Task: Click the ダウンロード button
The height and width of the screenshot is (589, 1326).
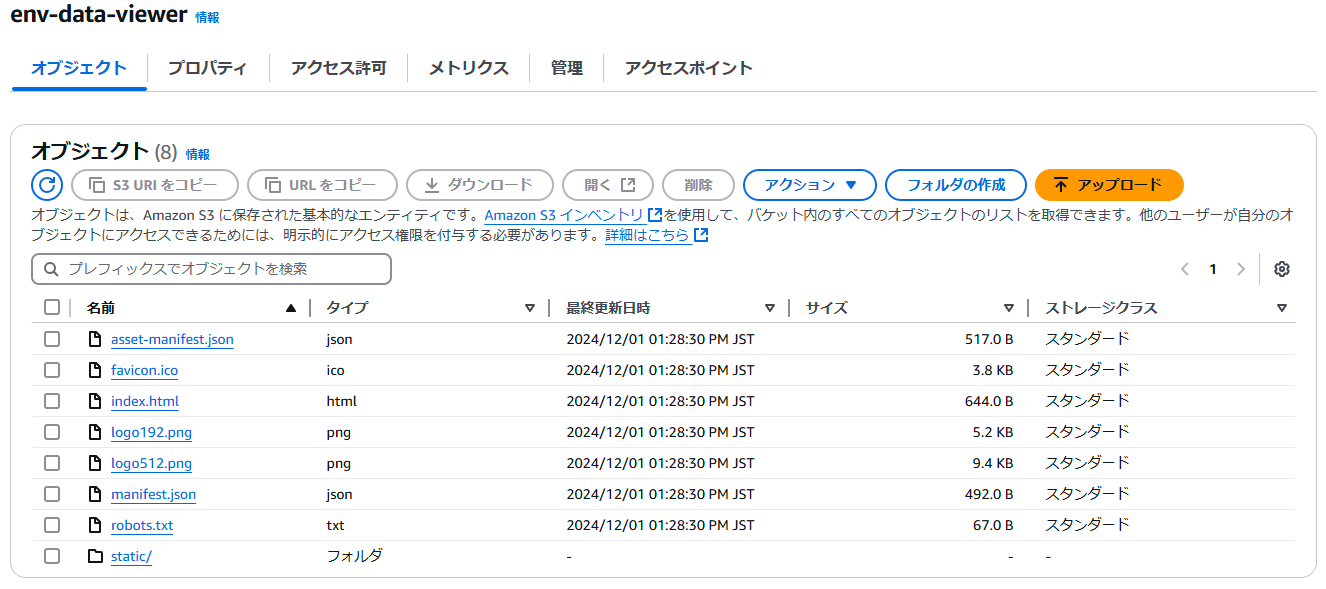Action: pos(480,185)
